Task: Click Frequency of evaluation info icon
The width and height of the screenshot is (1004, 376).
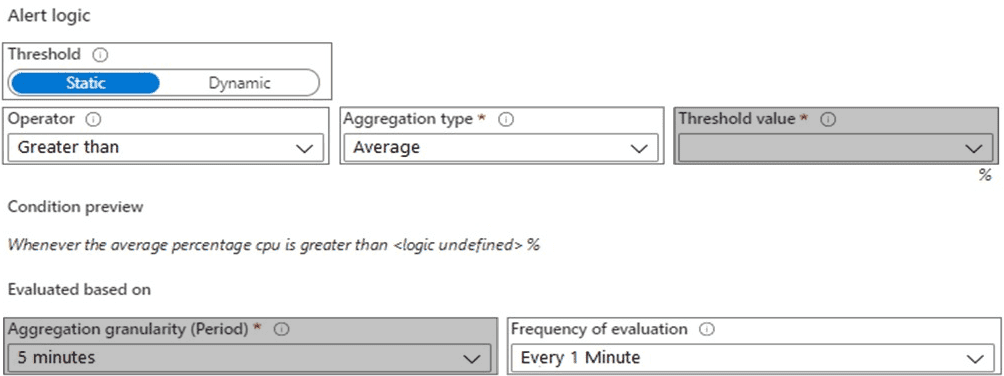Action: [x=707, y=329]
